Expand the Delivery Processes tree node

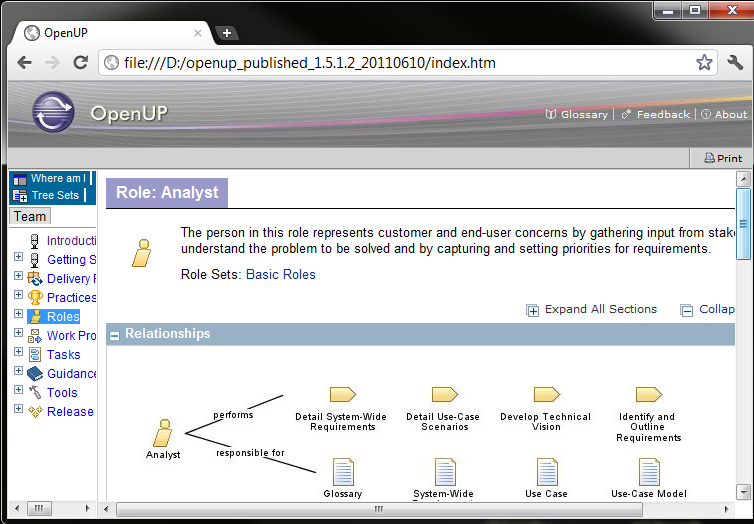coord(18,275)
